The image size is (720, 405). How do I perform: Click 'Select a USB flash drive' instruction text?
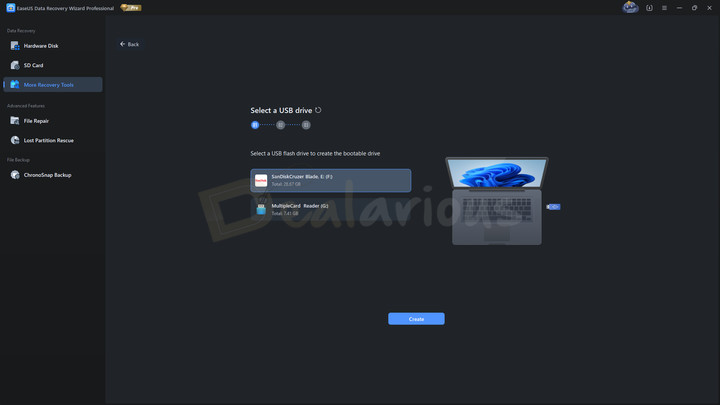(315, 153)
